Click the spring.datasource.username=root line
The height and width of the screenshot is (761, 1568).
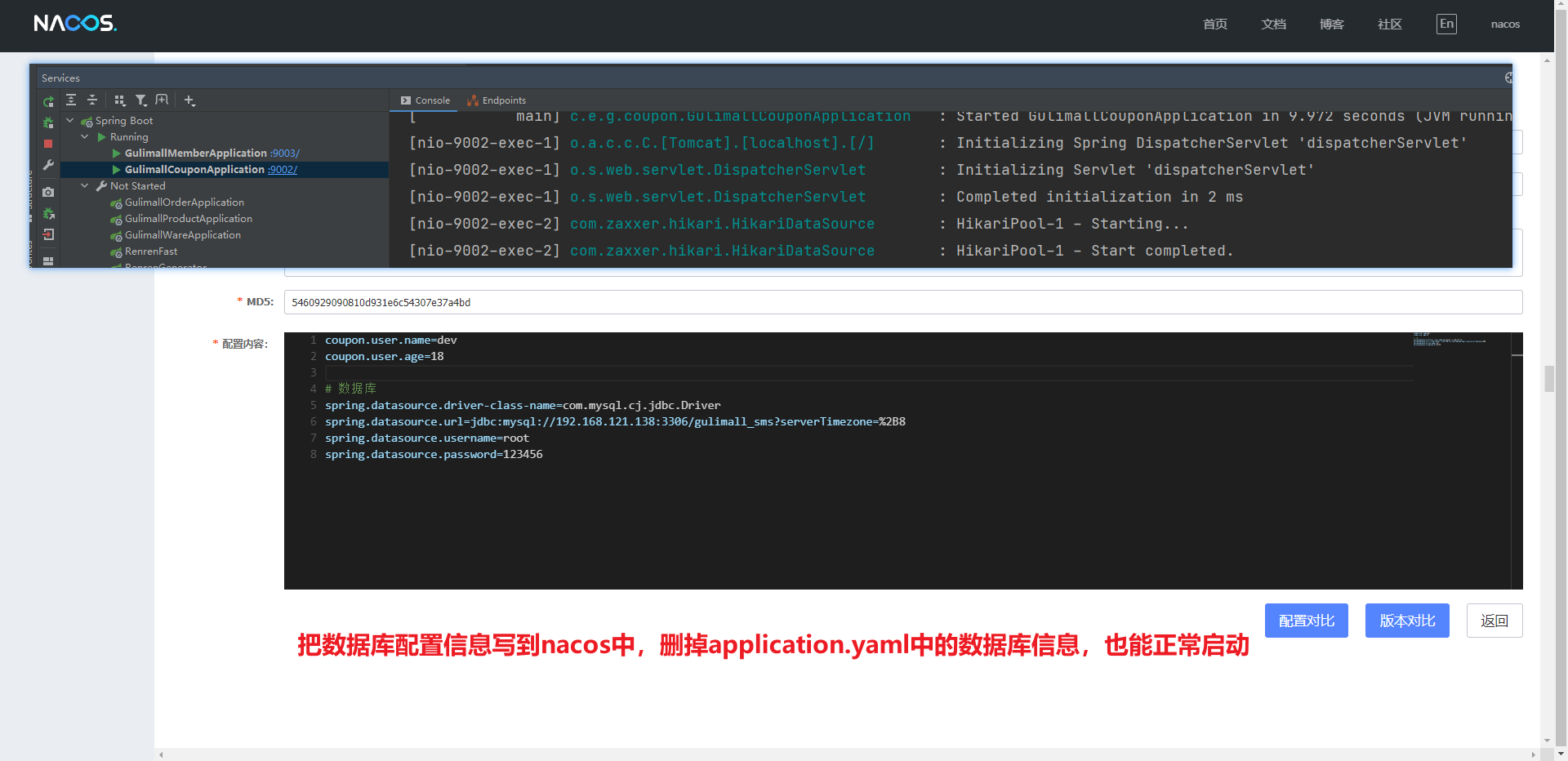[x=427, y=438]
